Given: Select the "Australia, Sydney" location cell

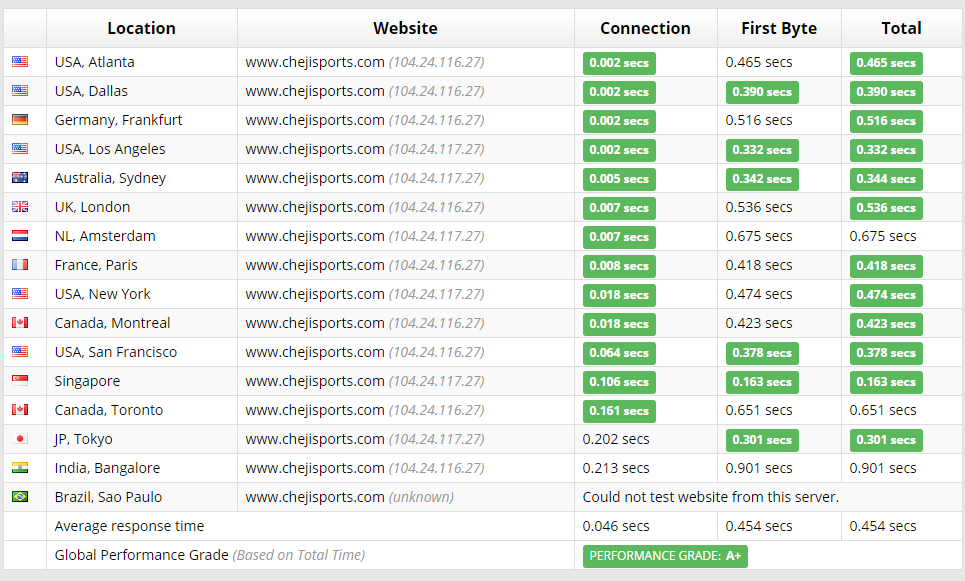Looking at the screenshot, I should click(142, 178).
